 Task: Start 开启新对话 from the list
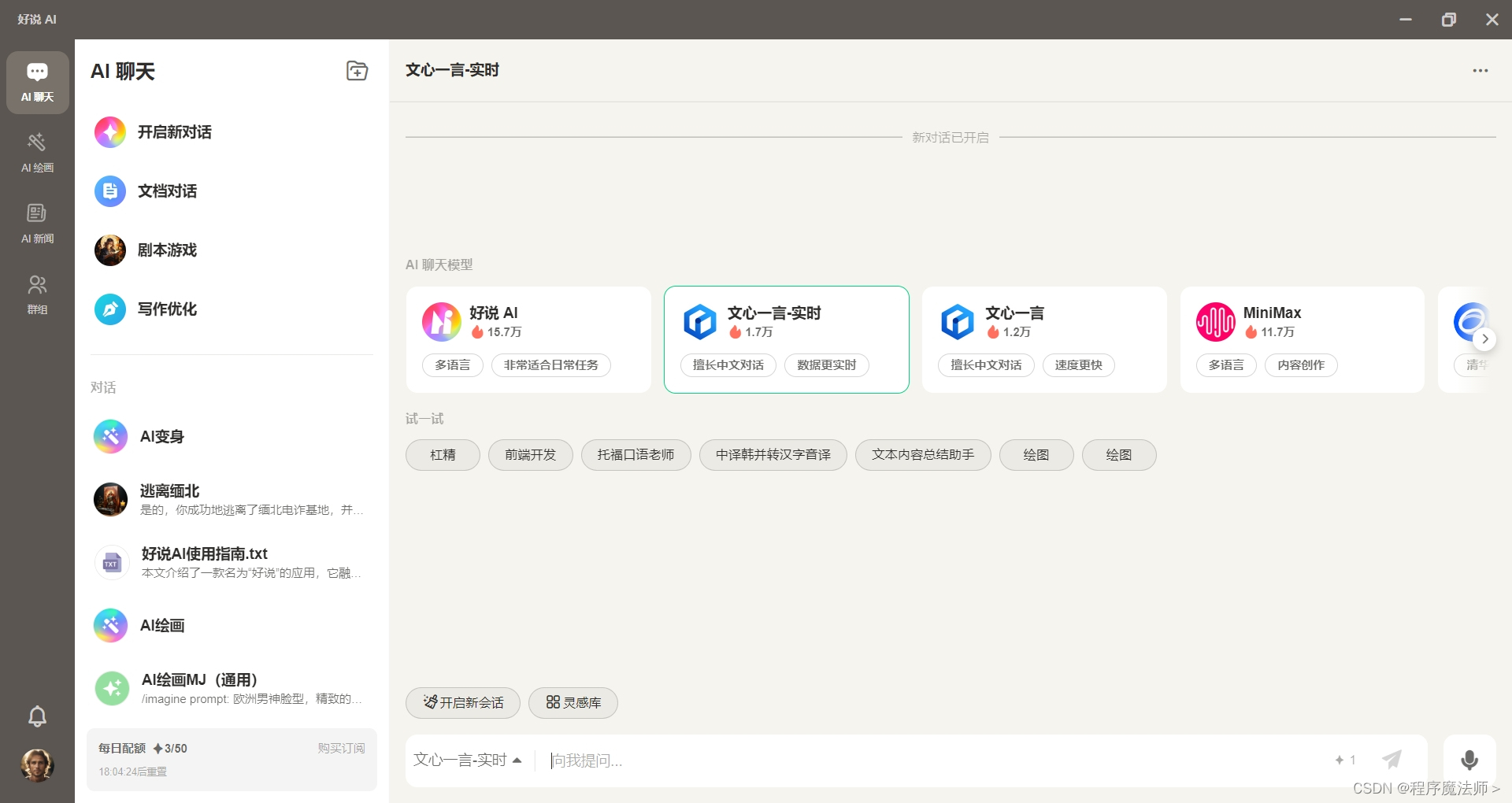coord(232,132)
